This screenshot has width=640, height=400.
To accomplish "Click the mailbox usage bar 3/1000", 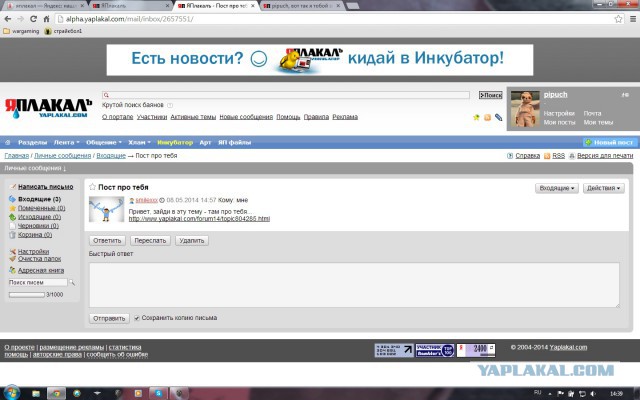I will coord(27,295).
